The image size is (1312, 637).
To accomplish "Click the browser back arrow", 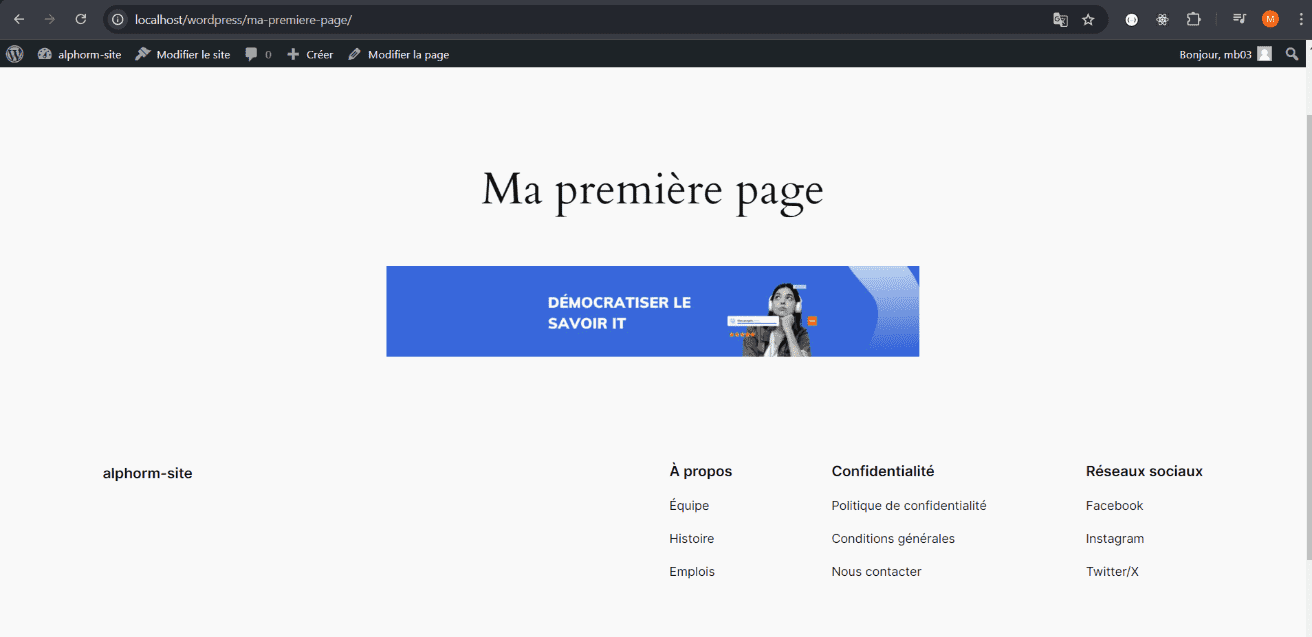I will click(19, 19).
